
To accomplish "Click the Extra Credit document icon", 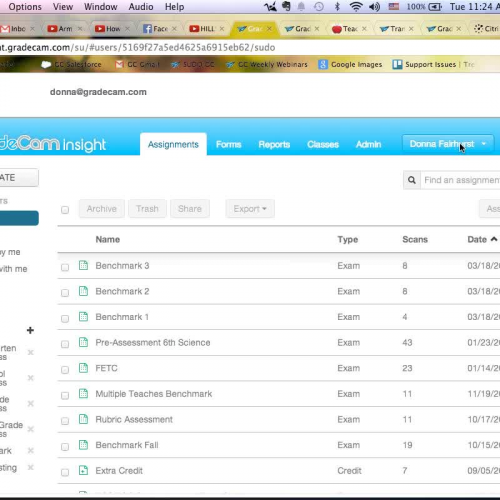I will 83,470.
